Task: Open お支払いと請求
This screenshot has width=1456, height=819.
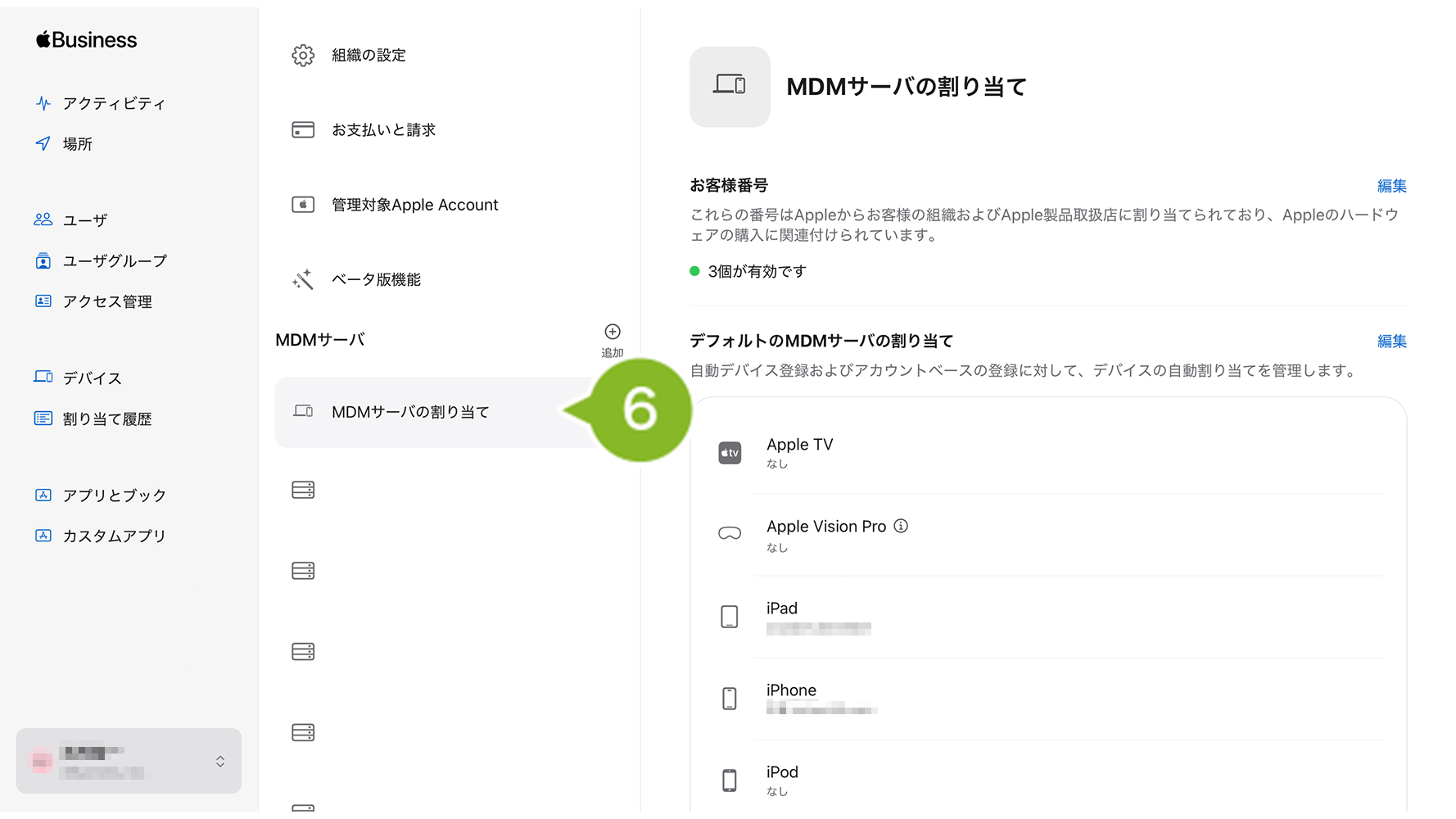Action: pyautogui.click(x=383, y=129)
